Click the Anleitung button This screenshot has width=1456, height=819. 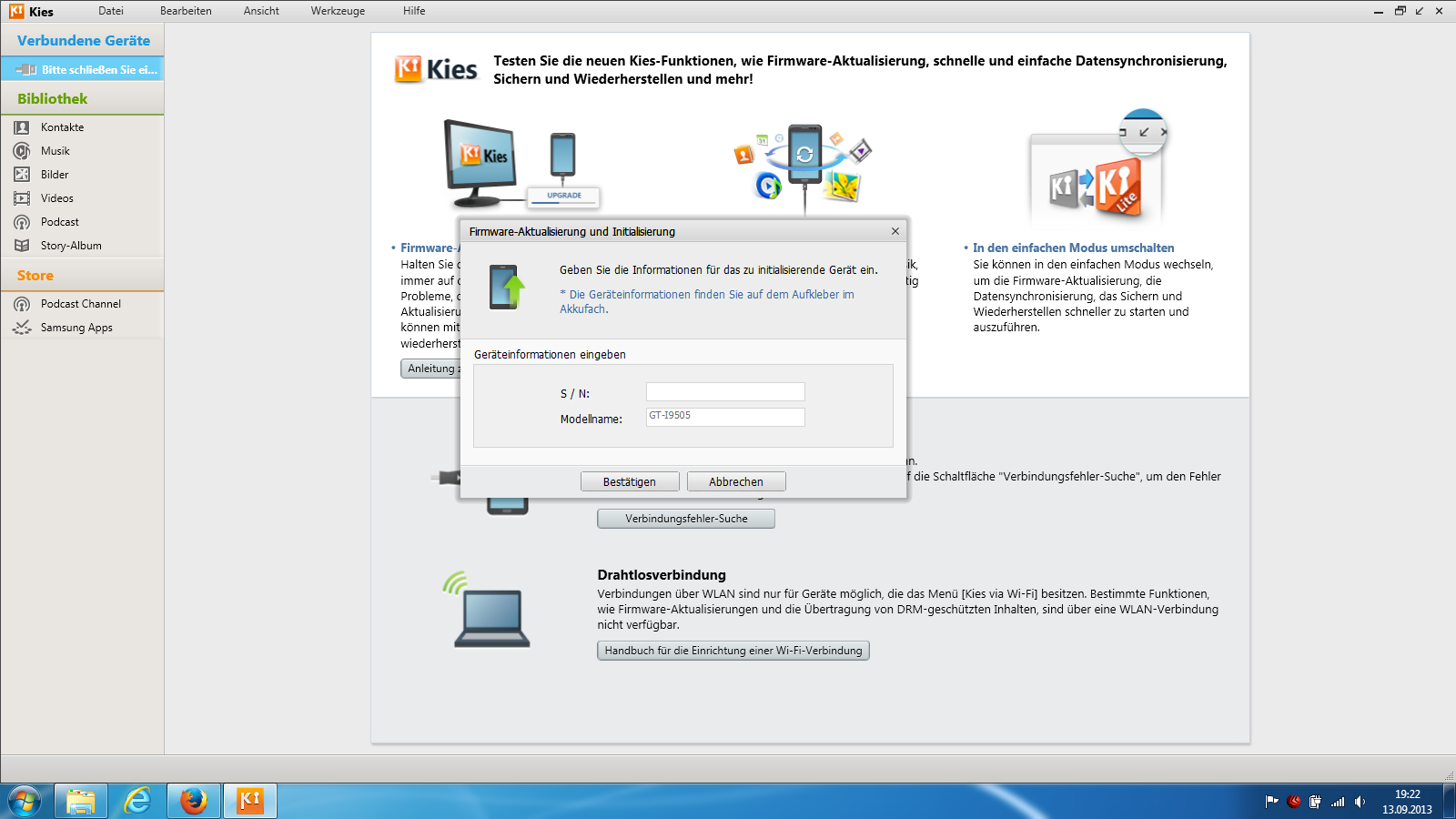point(431,369)
